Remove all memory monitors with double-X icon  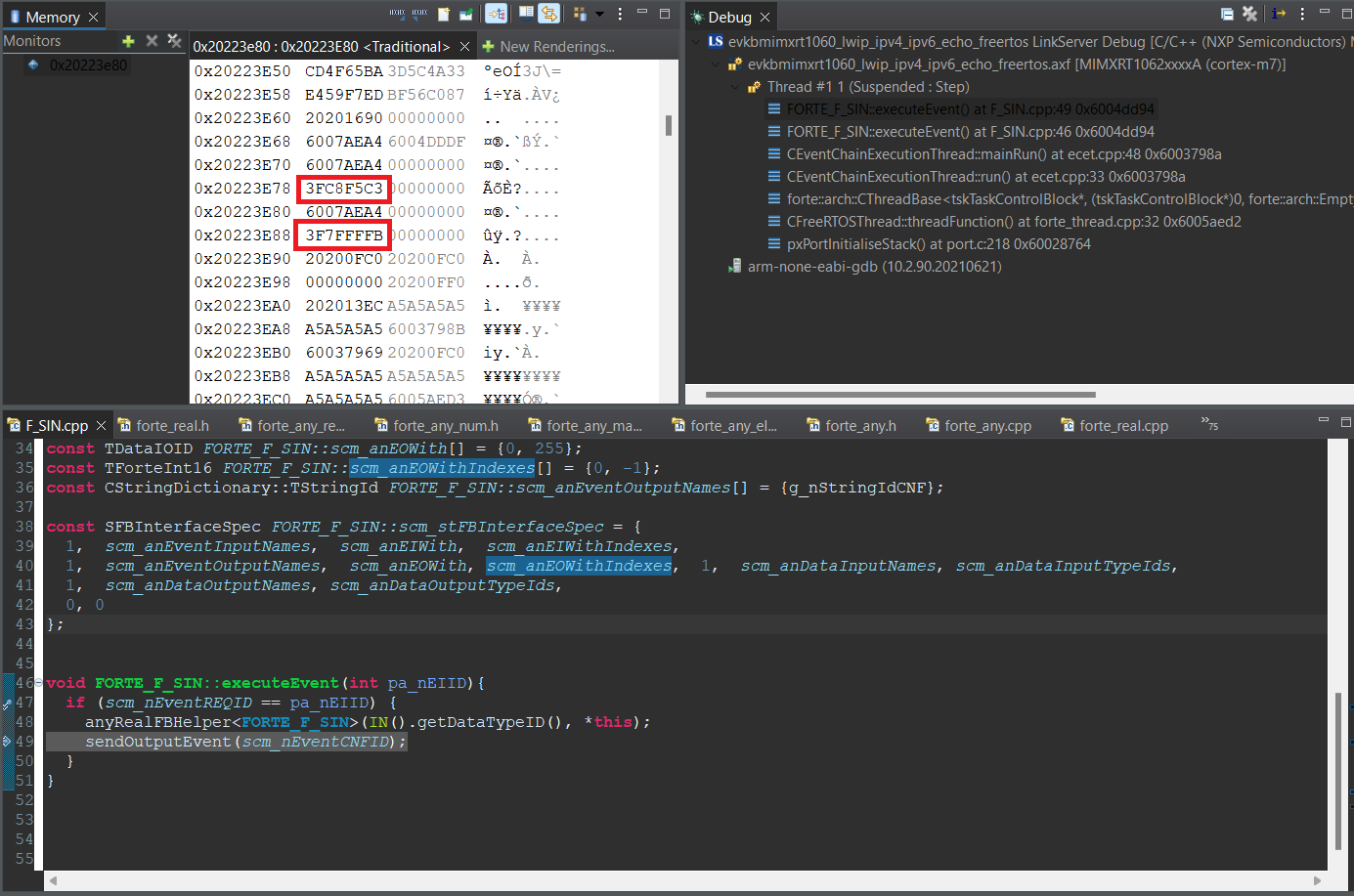coord(174,41)
